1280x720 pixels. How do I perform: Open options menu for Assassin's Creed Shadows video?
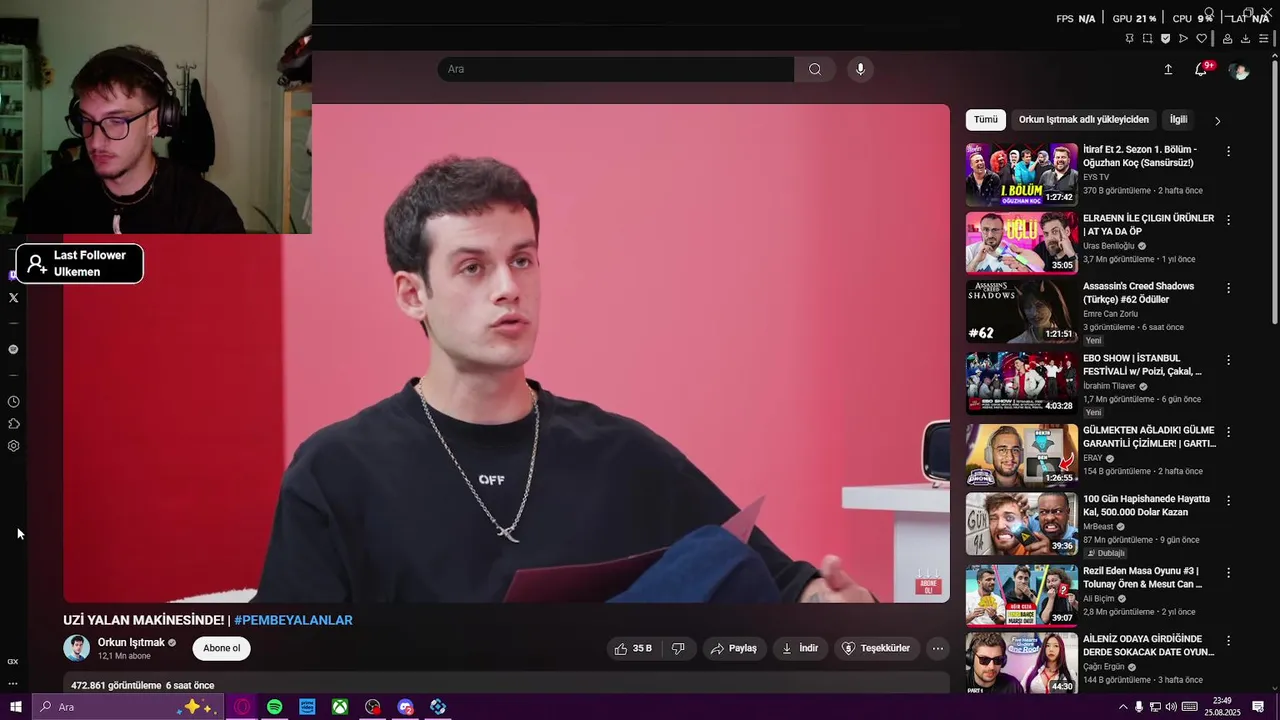1229,288
